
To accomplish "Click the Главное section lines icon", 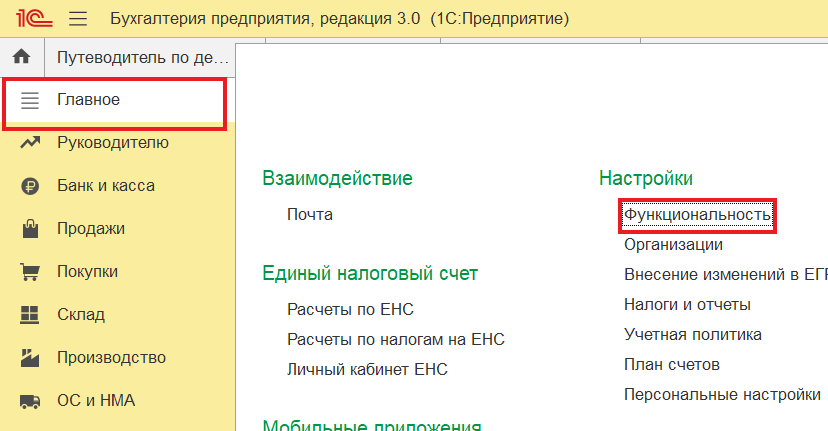I will (x=30, y=100).
